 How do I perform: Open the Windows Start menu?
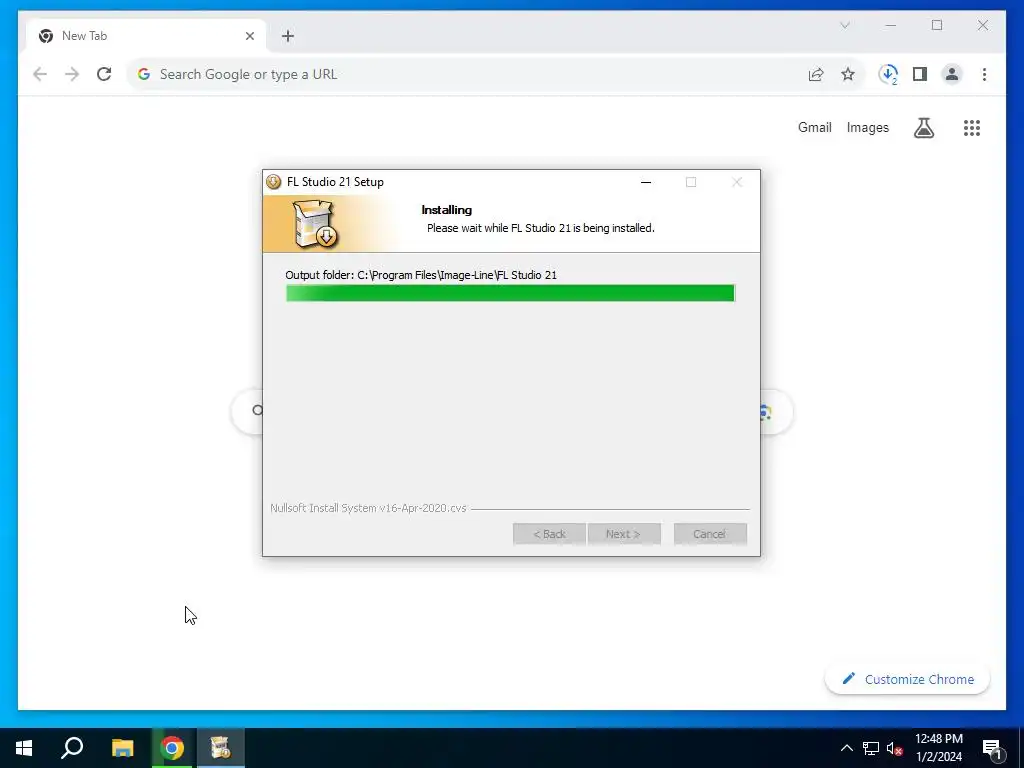point(24,748)
